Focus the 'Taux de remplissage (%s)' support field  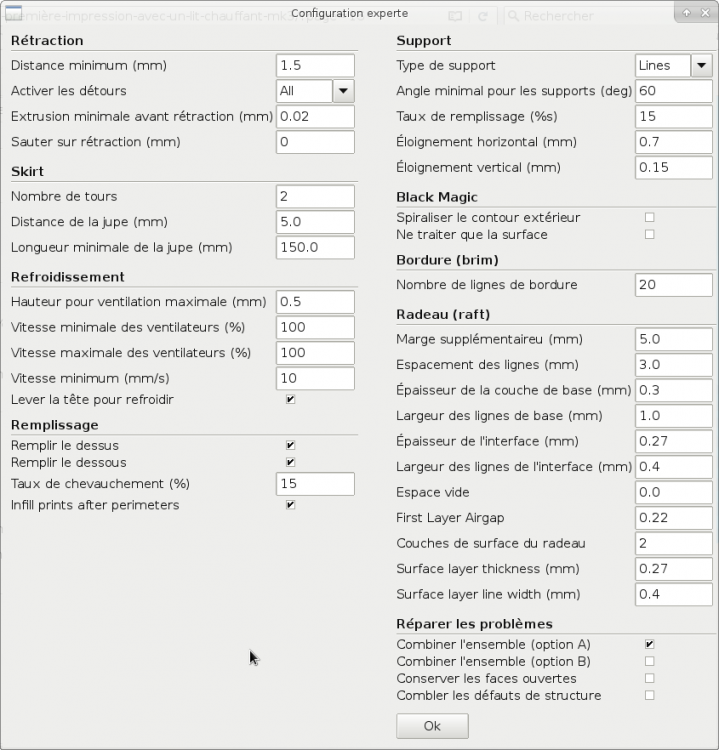674,117
